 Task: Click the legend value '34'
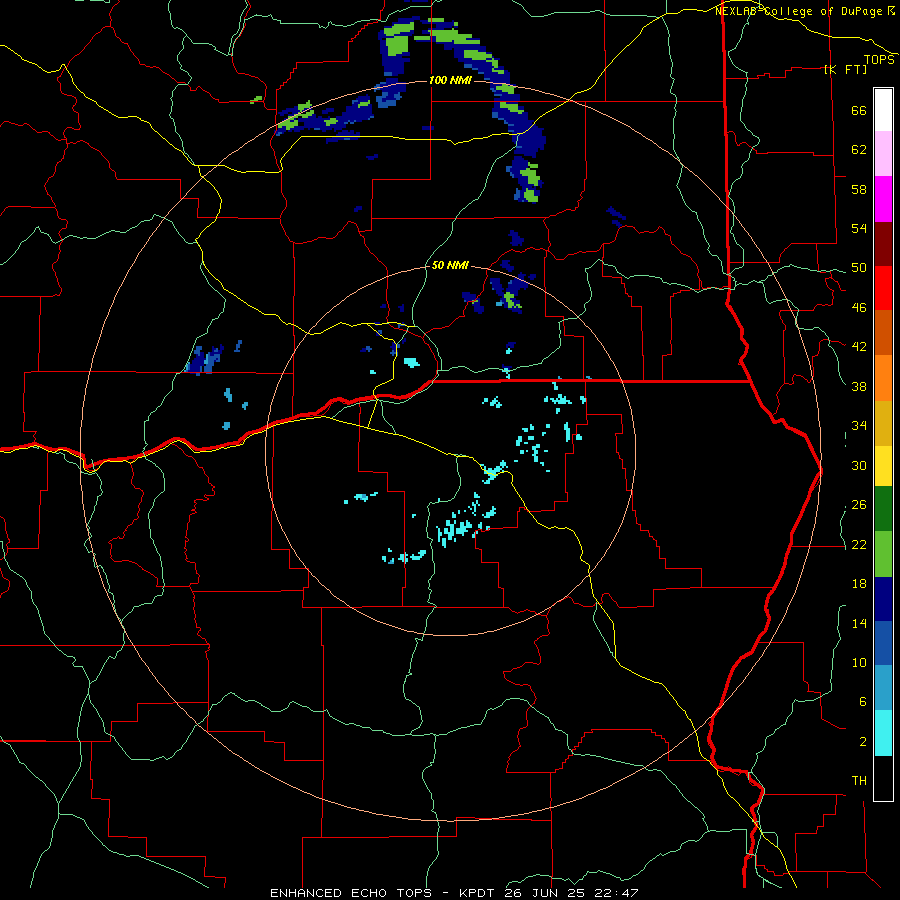pos(859,426)
